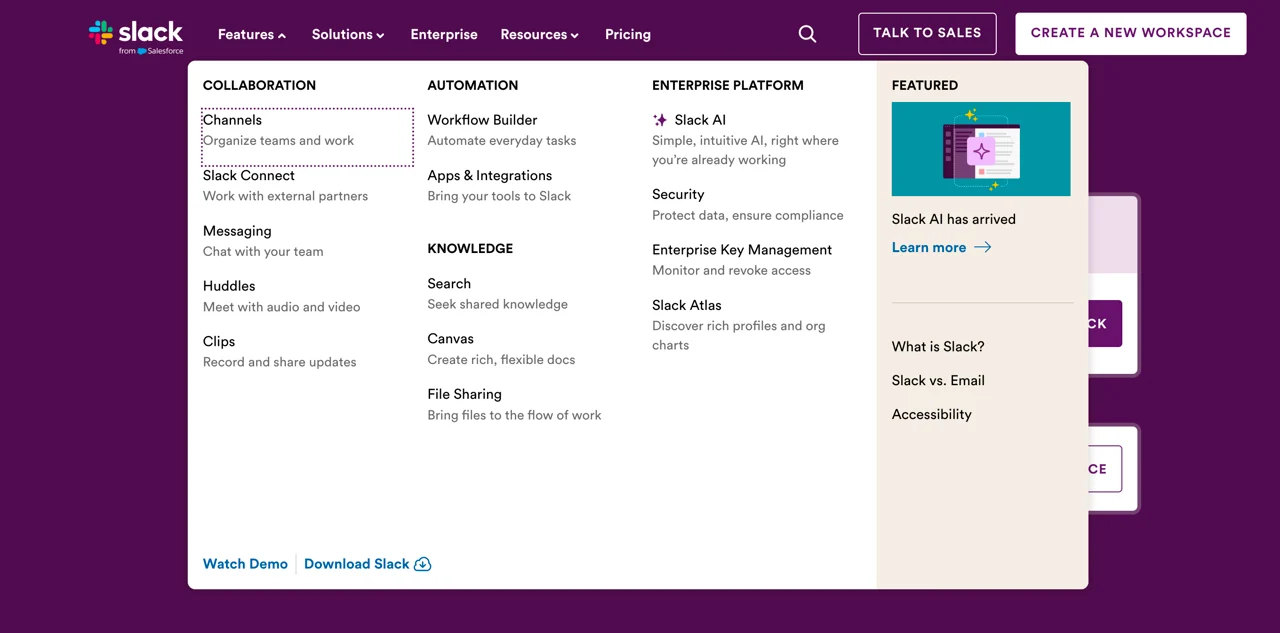Select File Sharing entry
Screen dimensions: 1280x633
coord(465,394)
